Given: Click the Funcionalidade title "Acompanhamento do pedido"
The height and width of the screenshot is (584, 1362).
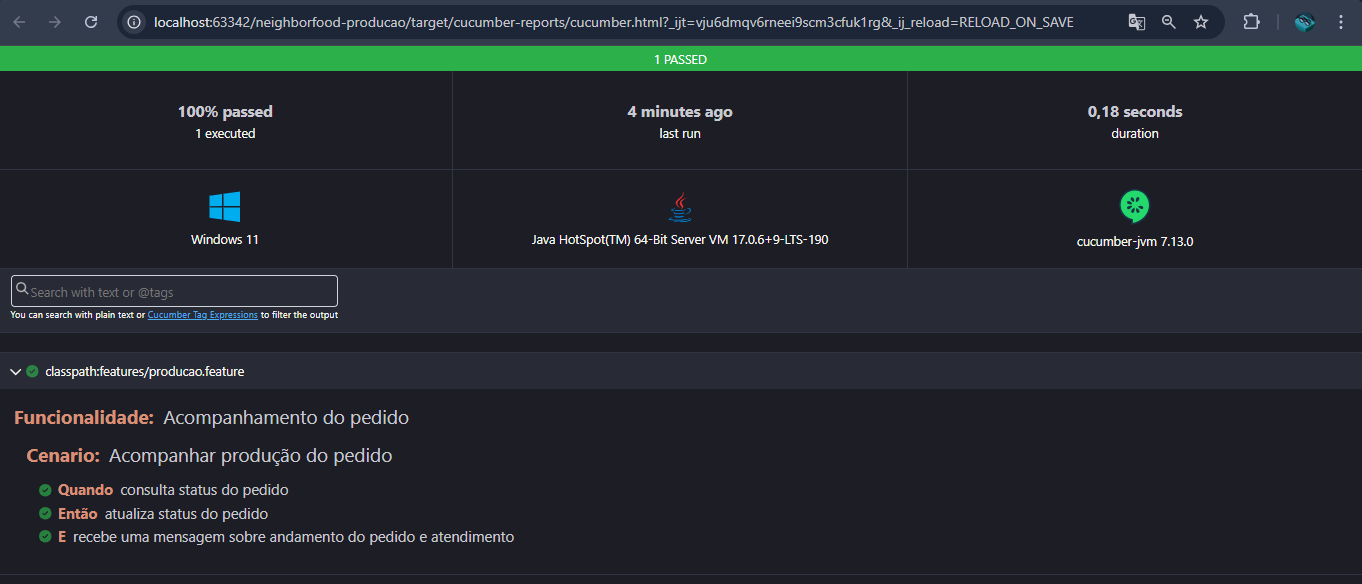Looking at the screenshot, I should pos(286,417).
